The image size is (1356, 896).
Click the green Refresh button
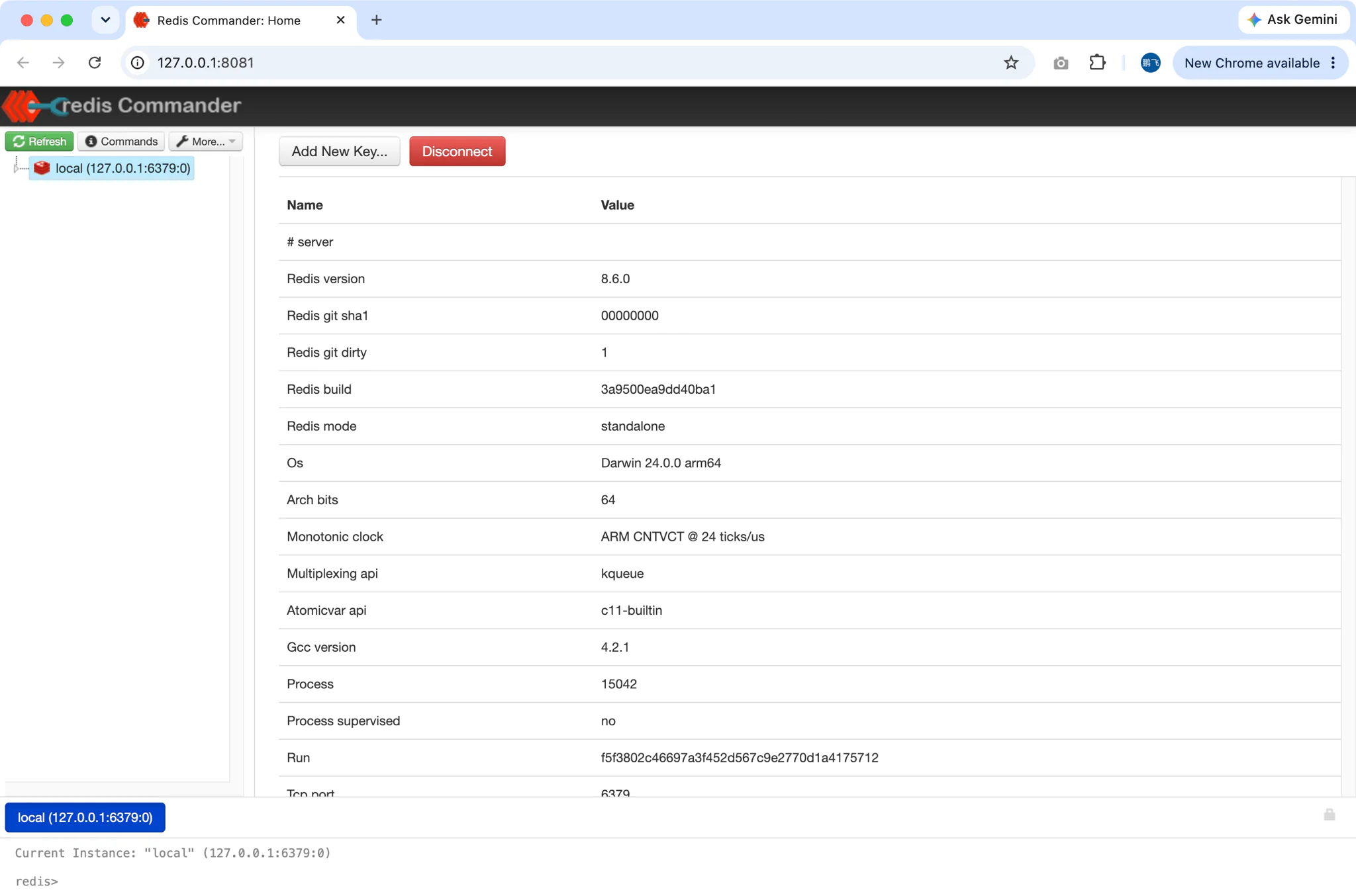pyautogui.click(x=40, y=141)
